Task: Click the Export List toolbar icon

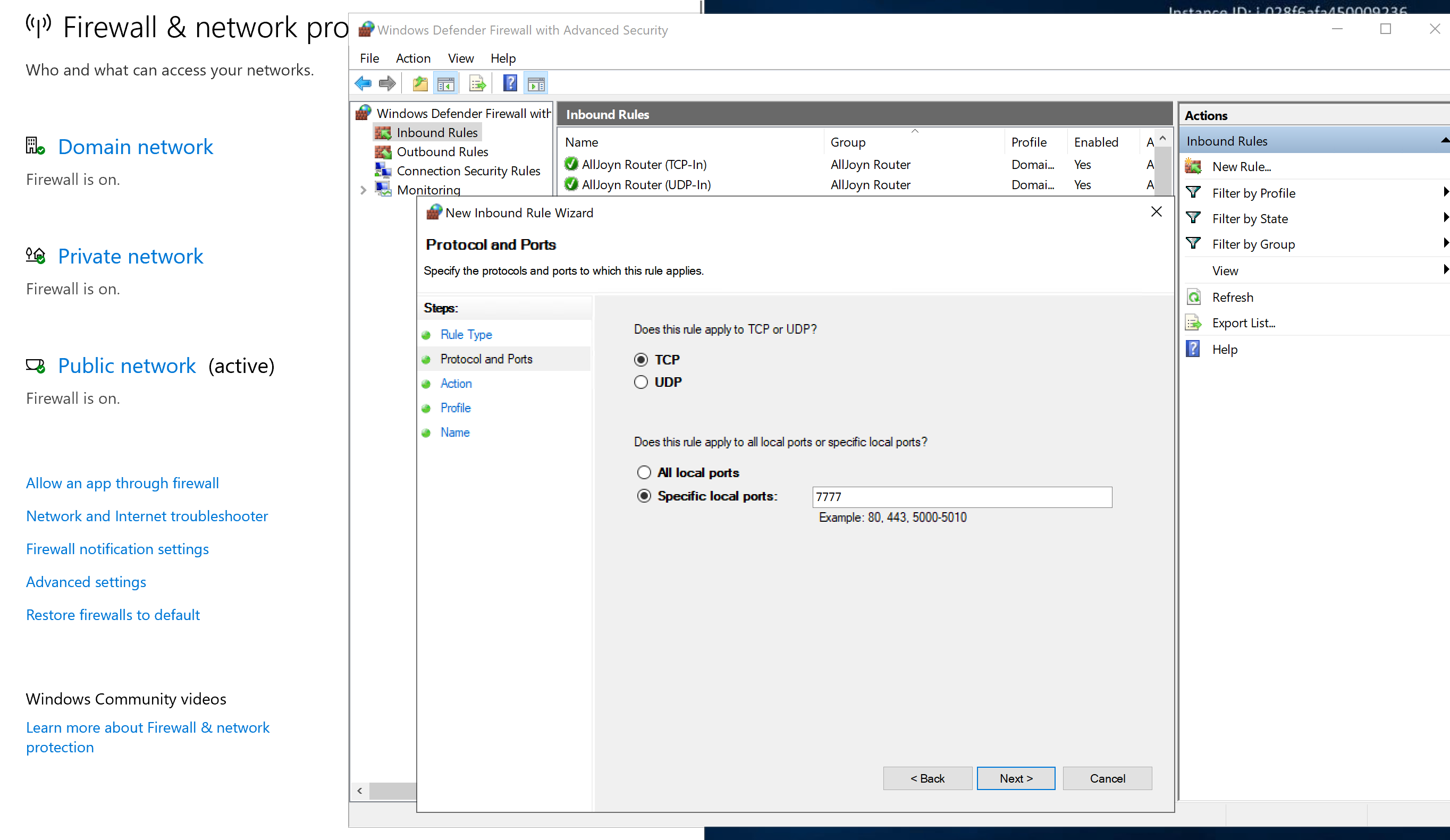Action: (478, 84)
